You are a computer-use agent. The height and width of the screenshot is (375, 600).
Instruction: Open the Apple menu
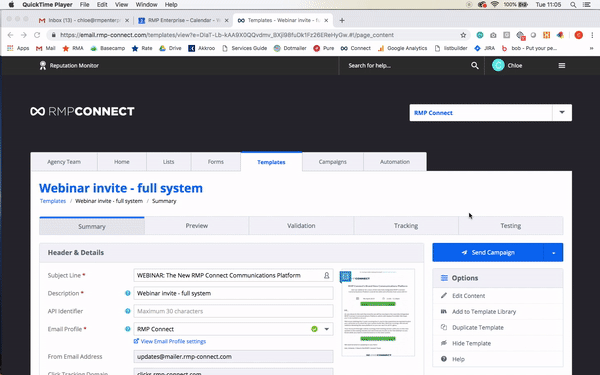[x=11, y=5]
